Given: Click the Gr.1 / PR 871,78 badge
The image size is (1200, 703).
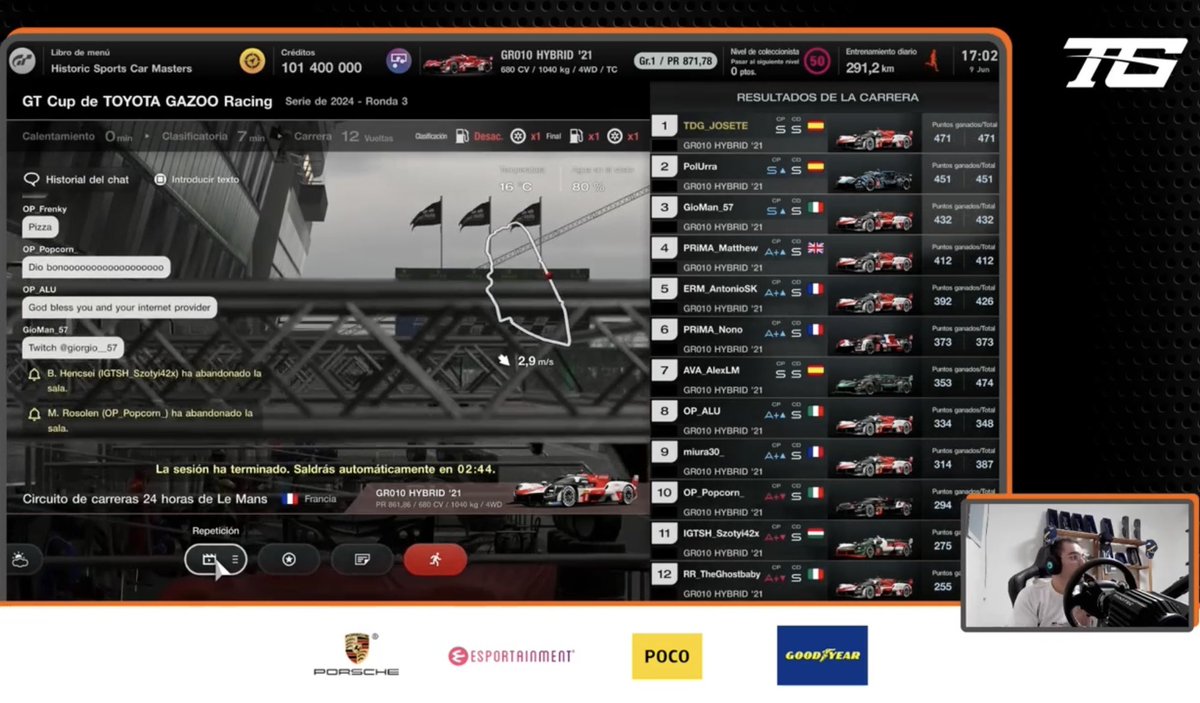Looking at the screenshot, I should click(676, 61).
